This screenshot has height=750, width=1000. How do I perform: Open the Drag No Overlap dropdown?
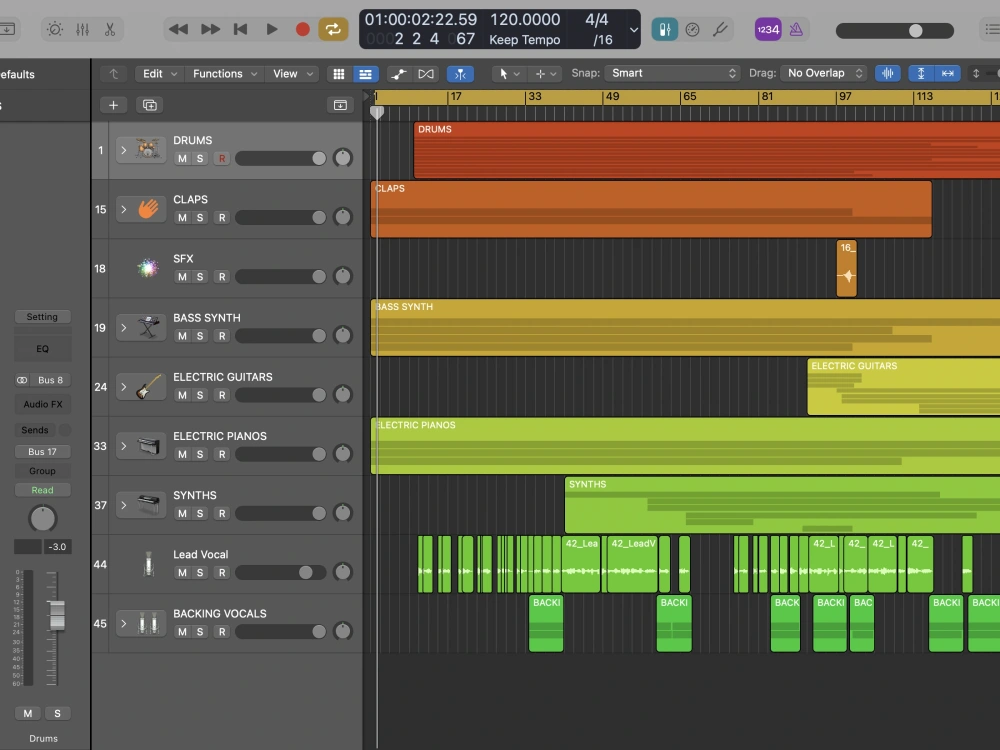tap(823, 73)
